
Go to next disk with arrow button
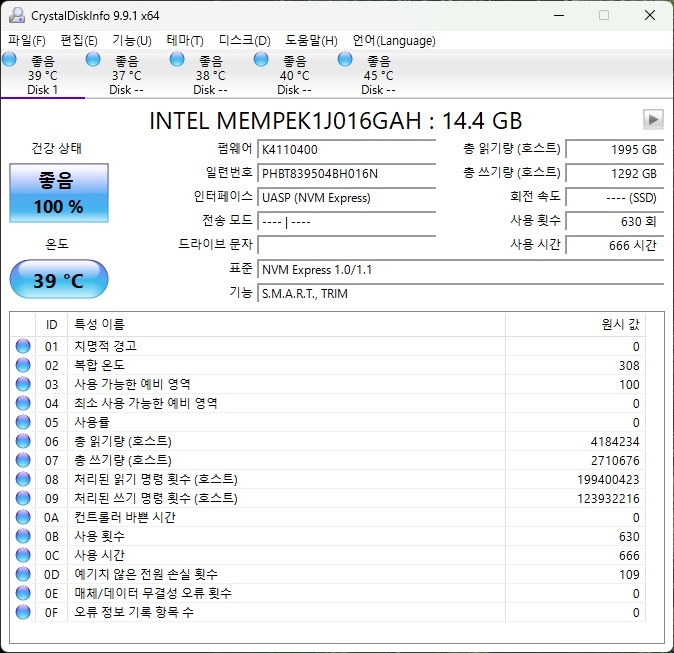click(653, 119)
